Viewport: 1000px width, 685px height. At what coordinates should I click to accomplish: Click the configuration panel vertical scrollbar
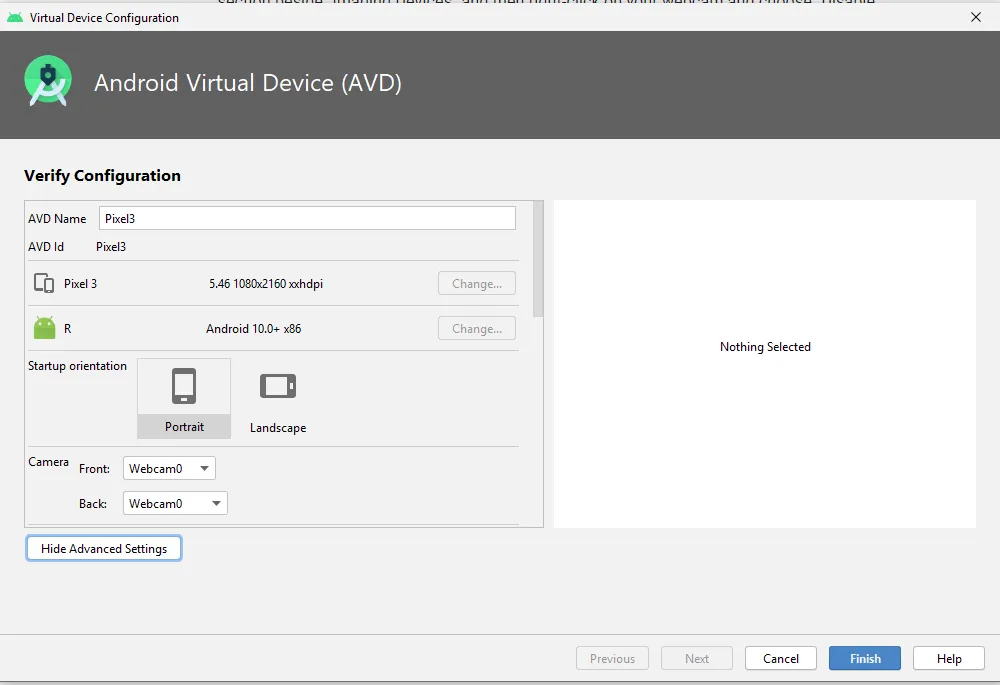[x=538, y=259]
